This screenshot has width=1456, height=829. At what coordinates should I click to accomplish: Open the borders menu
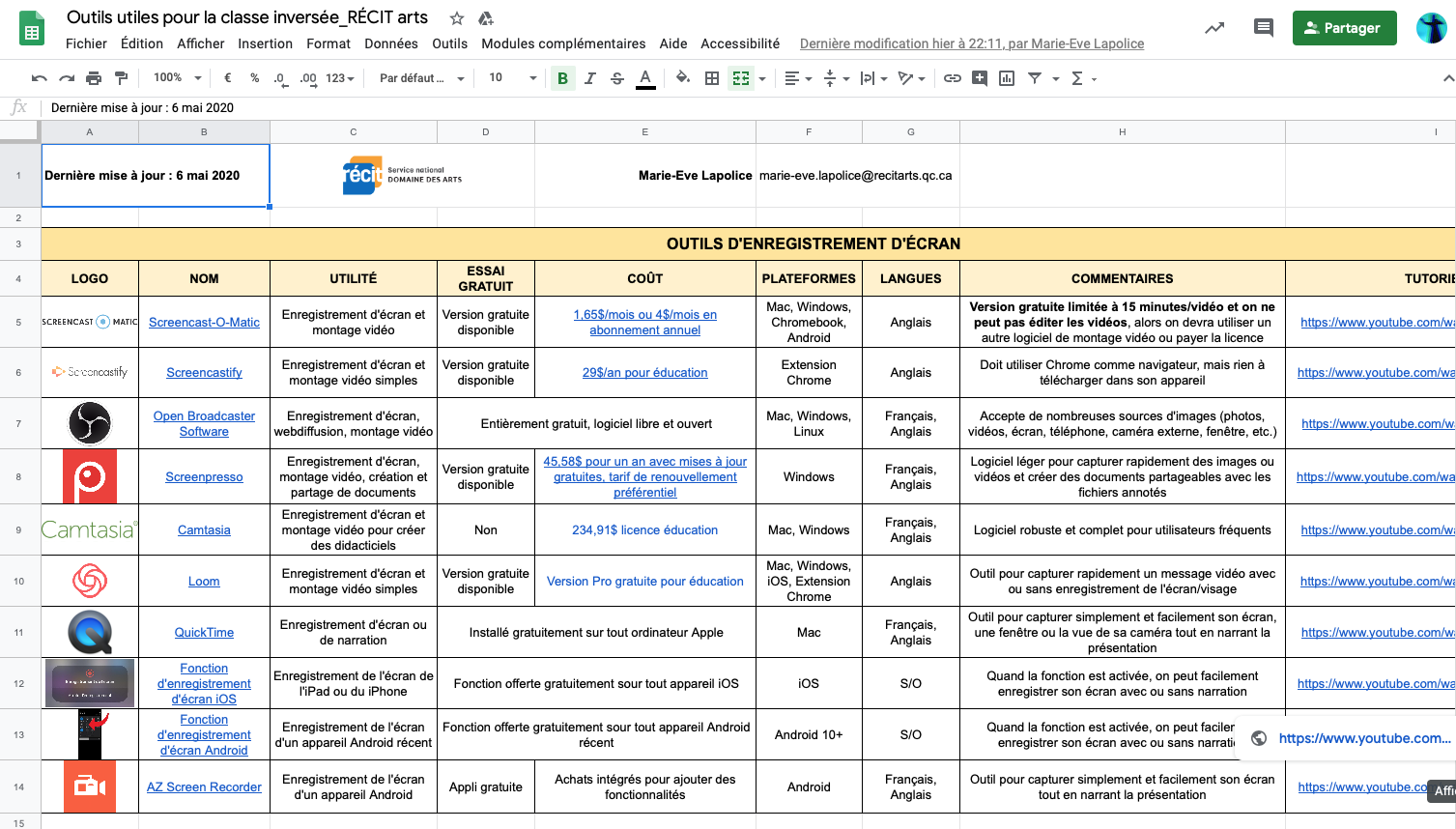[x=712, y=78]
